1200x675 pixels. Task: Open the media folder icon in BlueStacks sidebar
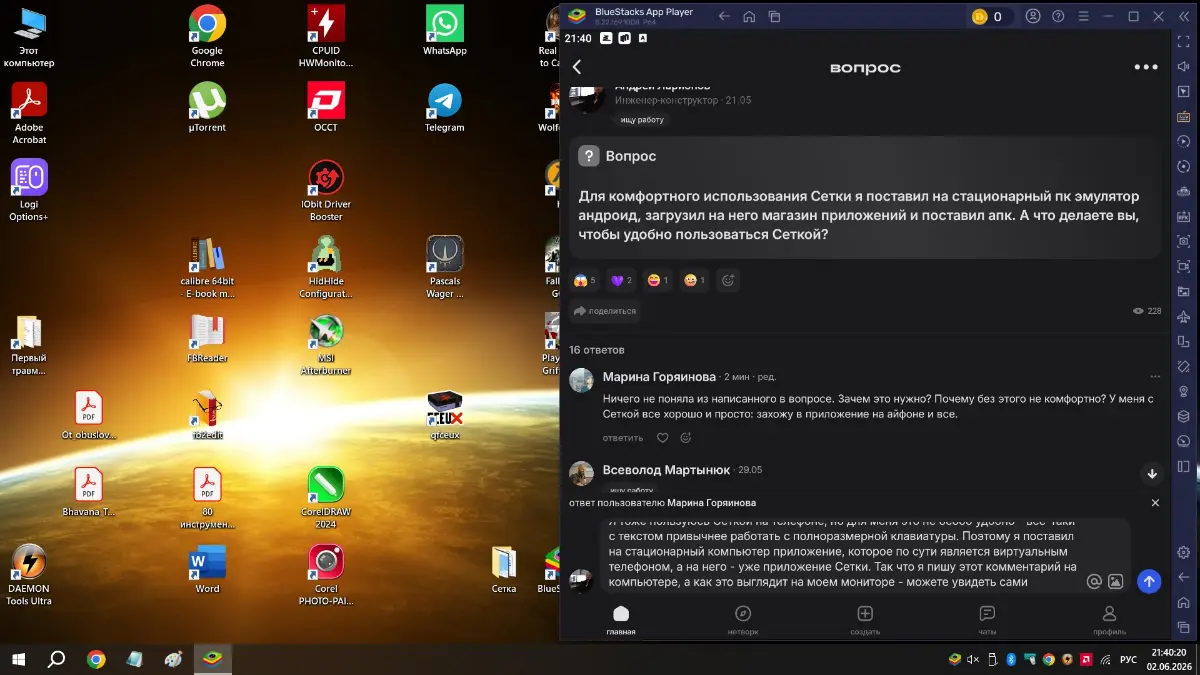[x=1184, y=292]
